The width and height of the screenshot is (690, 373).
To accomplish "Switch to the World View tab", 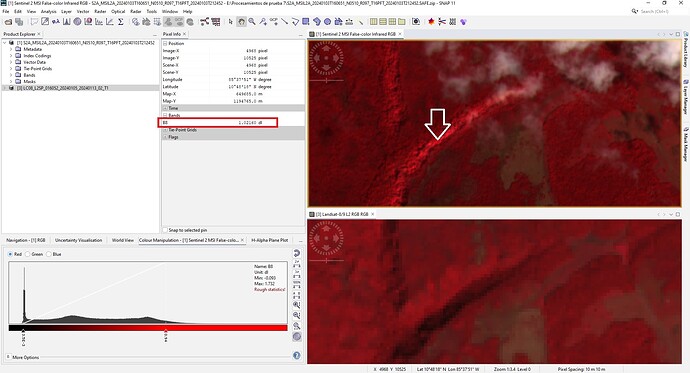I will [123, 240].
